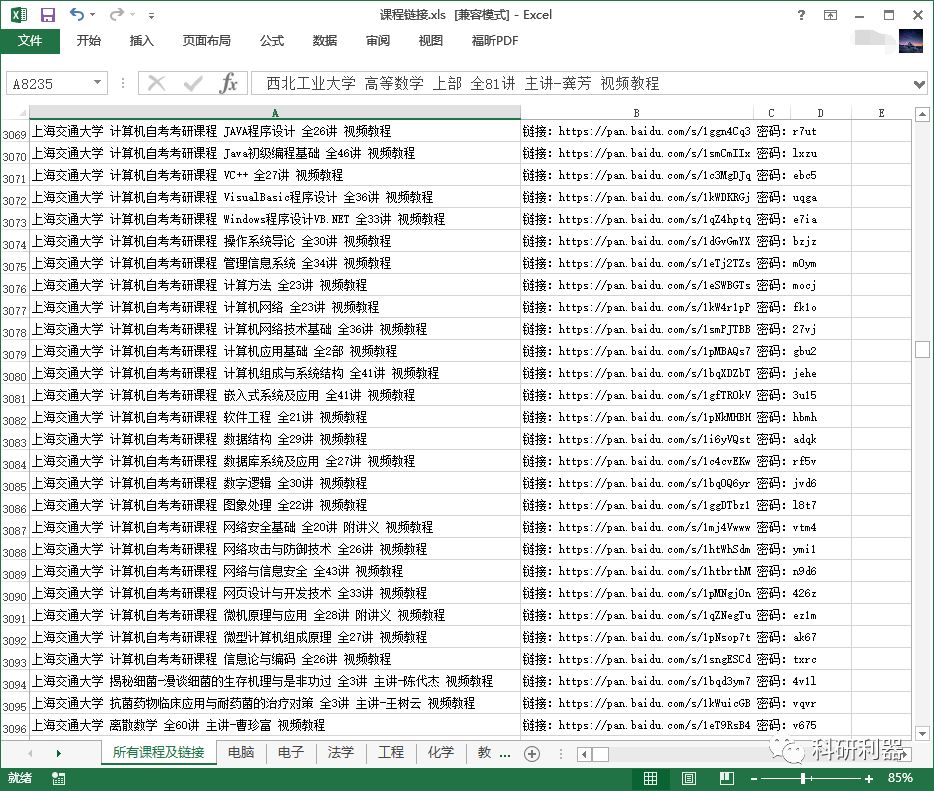The image size is (934, 791).
Task: Click the Save icon in quick access toolbar
Action: tap(48, 14)
